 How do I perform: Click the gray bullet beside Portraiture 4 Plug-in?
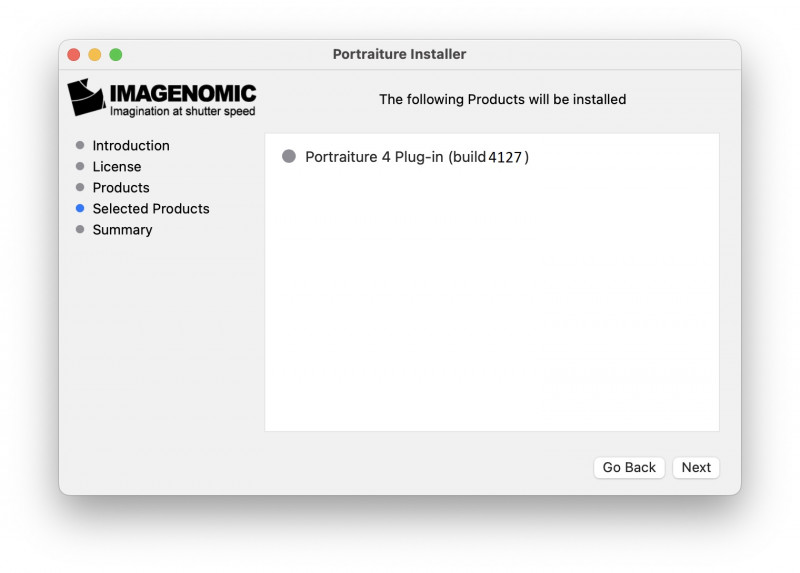[x=289, y=156]
